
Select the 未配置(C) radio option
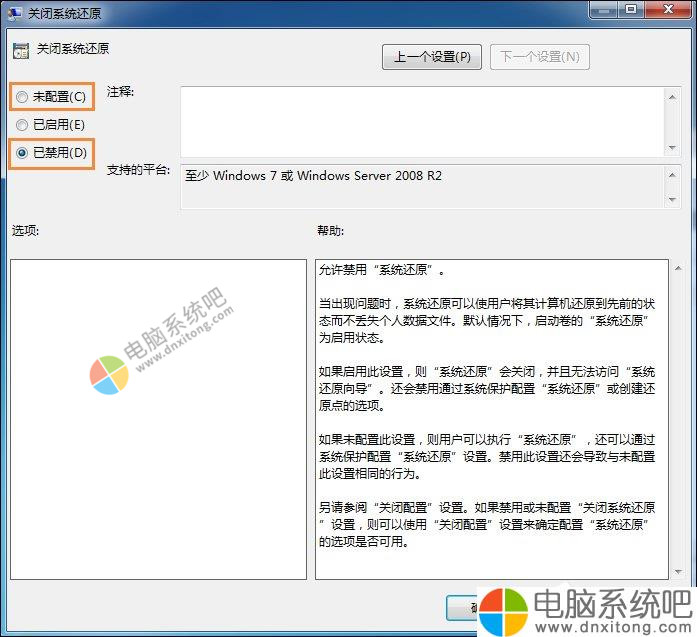point(23,97)
